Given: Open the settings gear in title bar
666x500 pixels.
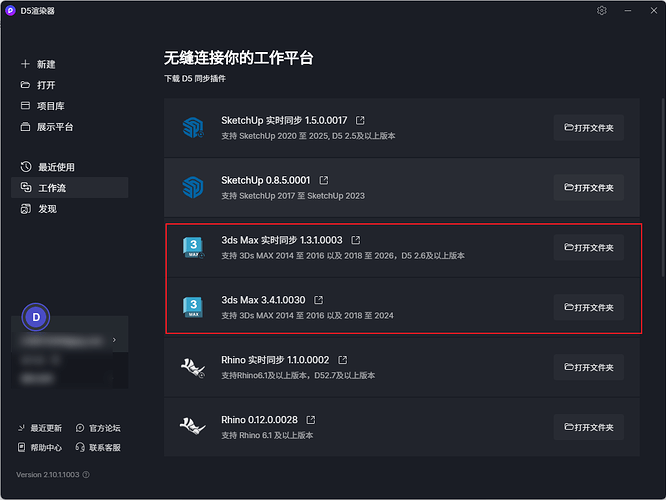Looking at the screenshot, I should [x=601, y=11].
